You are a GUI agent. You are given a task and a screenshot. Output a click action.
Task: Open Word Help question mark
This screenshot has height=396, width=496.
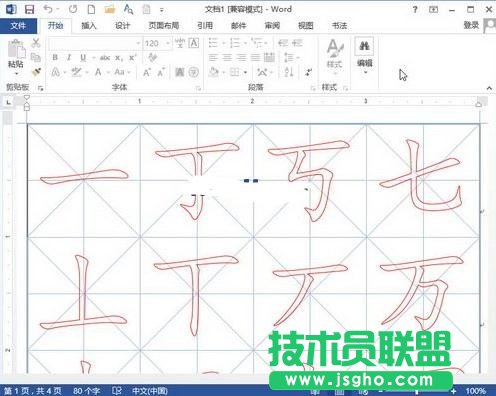tap(415, 9)
